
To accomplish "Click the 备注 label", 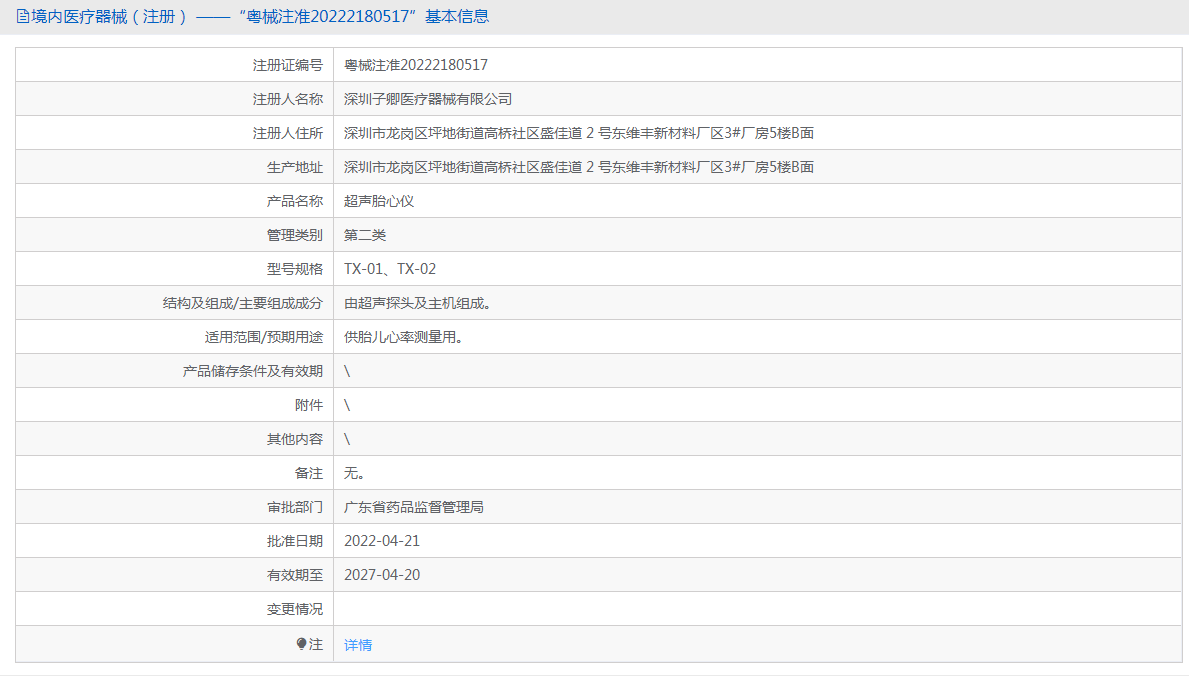I will [x=309, y=473].
